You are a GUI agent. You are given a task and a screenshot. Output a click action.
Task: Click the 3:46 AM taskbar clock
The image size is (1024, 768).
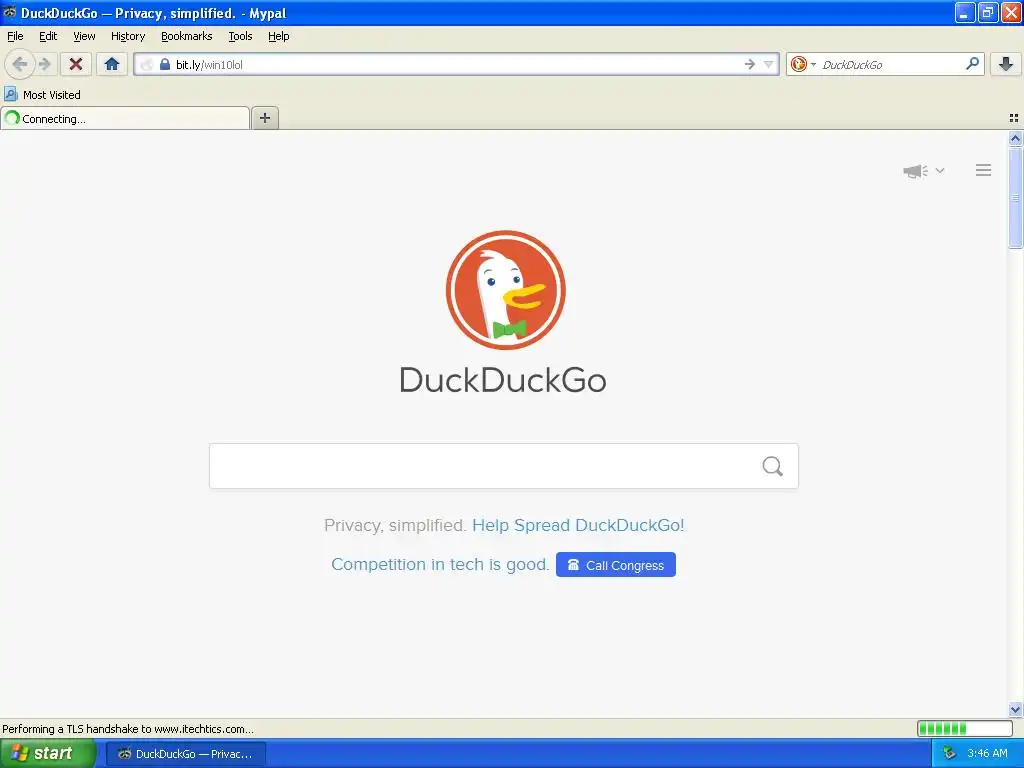987,754
